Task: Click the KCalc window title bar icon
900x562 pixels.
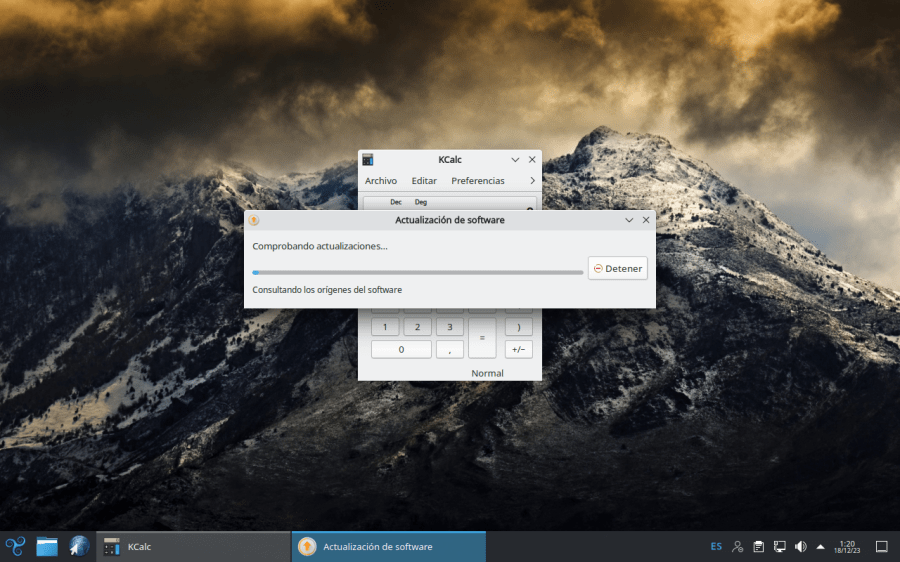Action: click(x=368, y=160)
